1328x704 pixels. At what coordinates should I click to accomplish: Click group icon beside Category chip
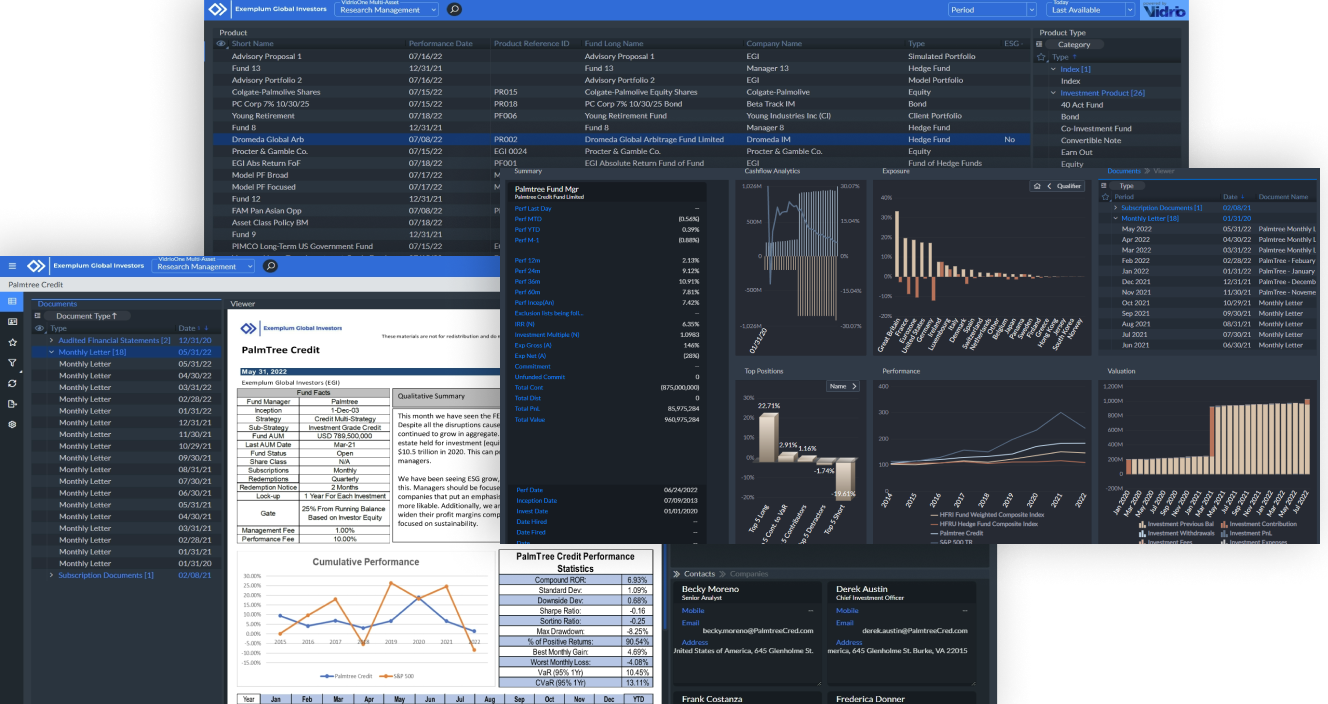pos(1039,44)
